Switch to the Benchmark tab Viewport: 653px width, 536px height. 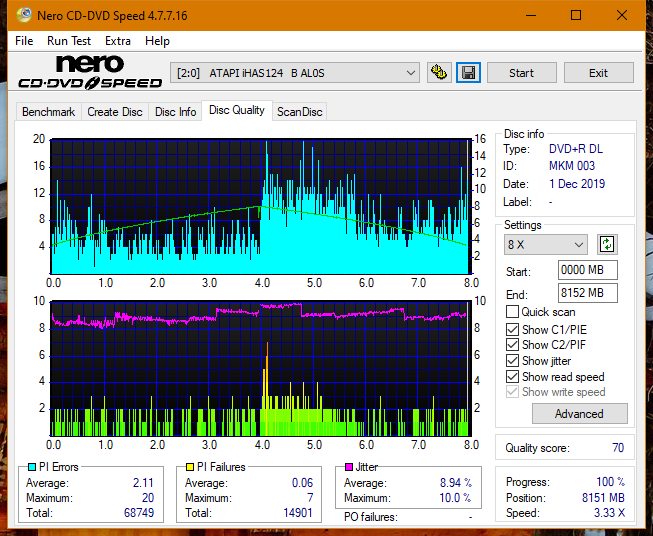pos(48,112)
